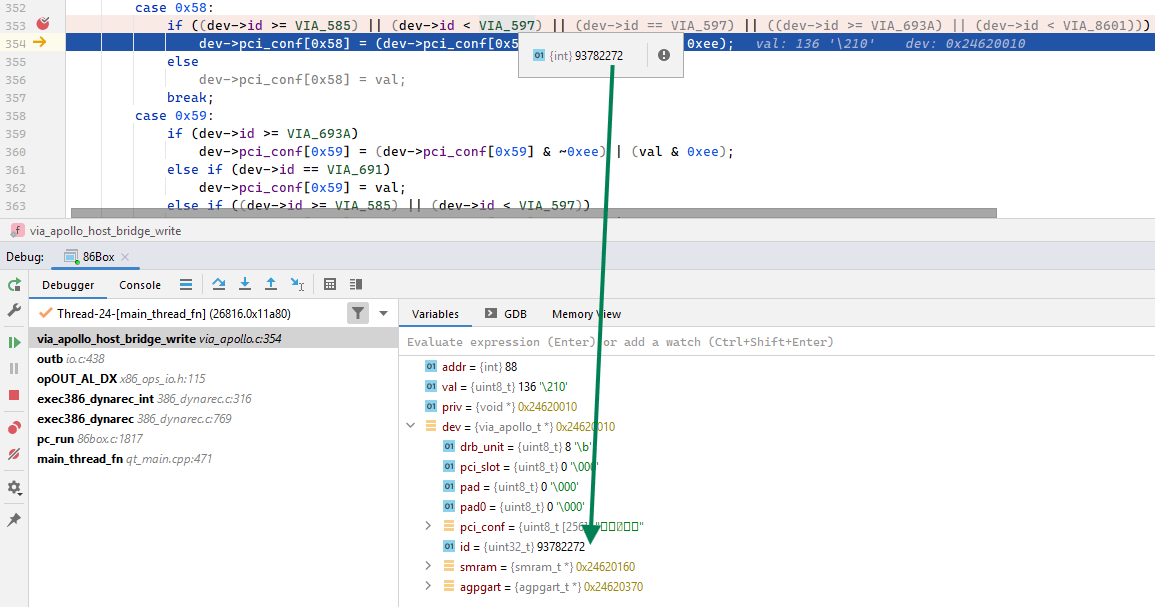Step over the current line
Screen dimensions: 1155x607
(x=219, y=284)
